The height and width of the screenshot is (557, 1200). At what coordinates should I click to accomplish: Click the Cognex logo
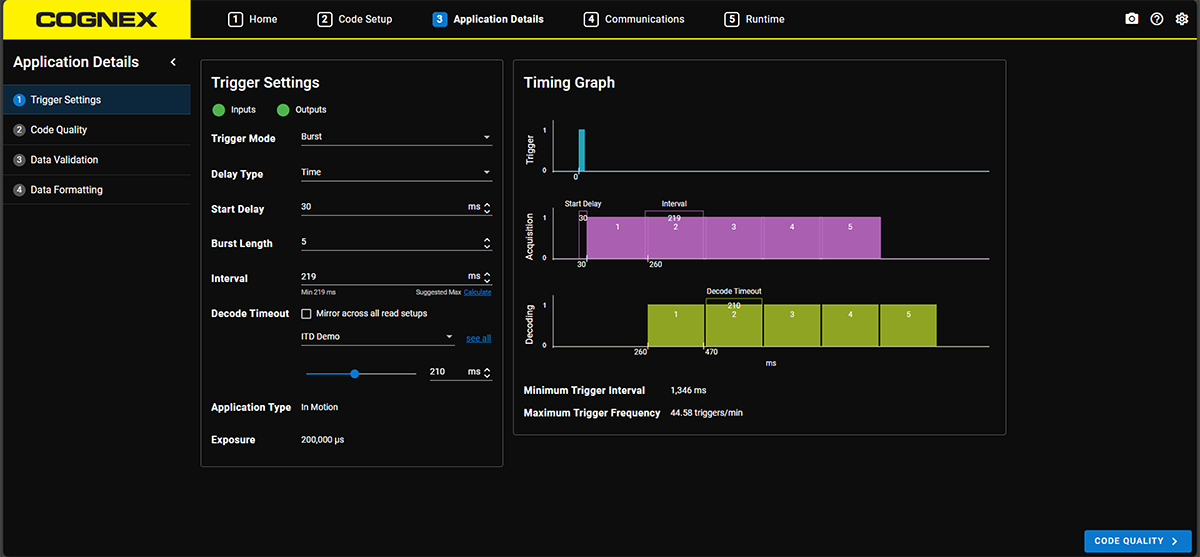[95, 19]
